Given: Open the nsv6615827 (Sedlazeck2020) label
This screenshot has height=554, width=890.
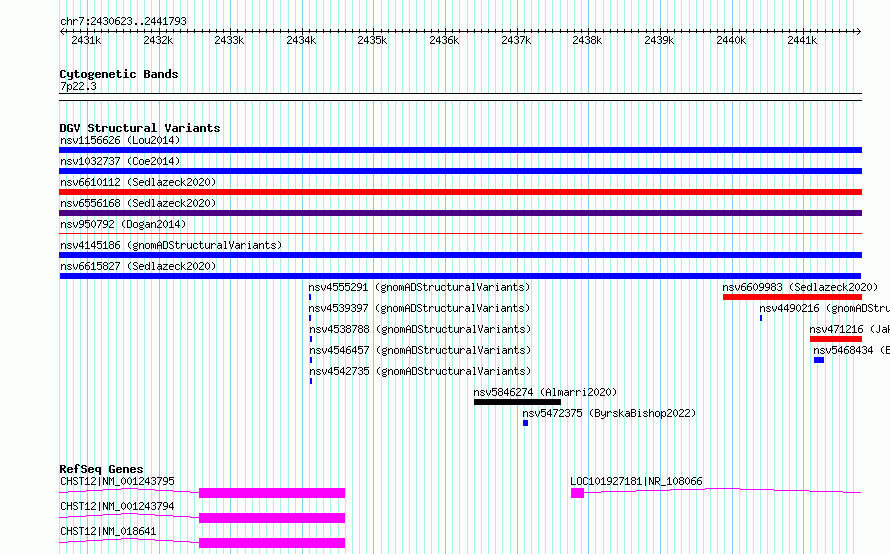Looking at the screenshot, I should [138, 266].
